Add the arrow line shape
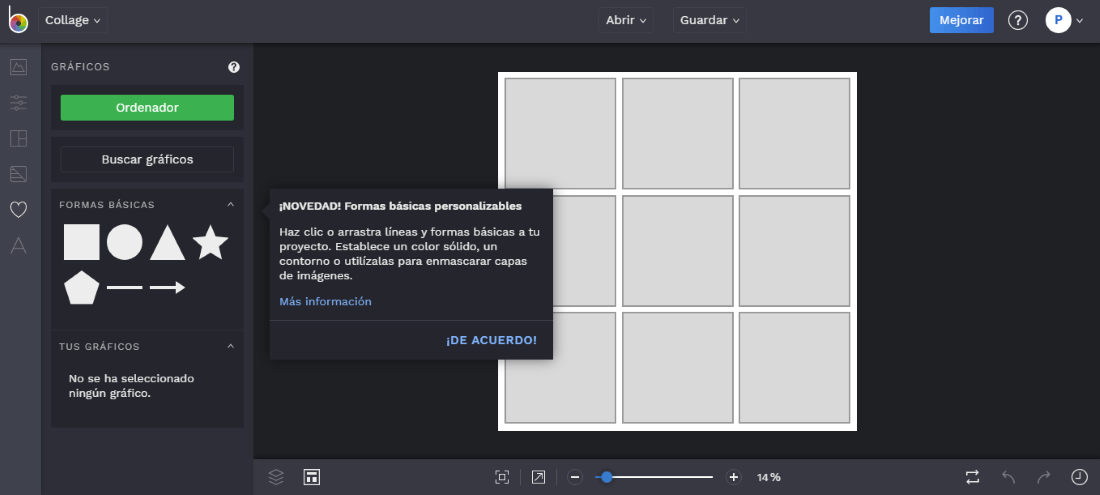1100x495 pixels. tap(167, 288)
